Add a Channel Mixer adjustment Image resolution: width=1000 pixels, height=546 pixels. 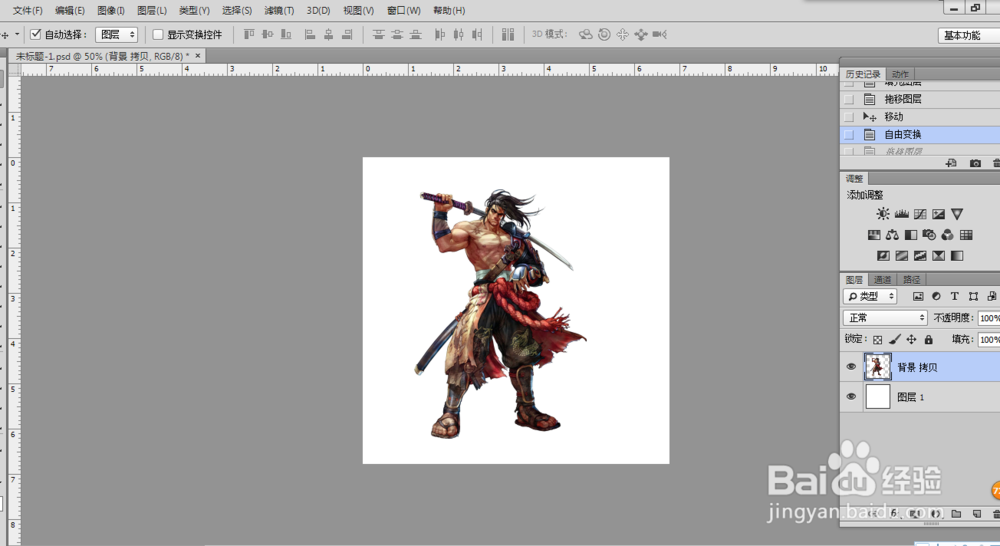coord(948,235)
